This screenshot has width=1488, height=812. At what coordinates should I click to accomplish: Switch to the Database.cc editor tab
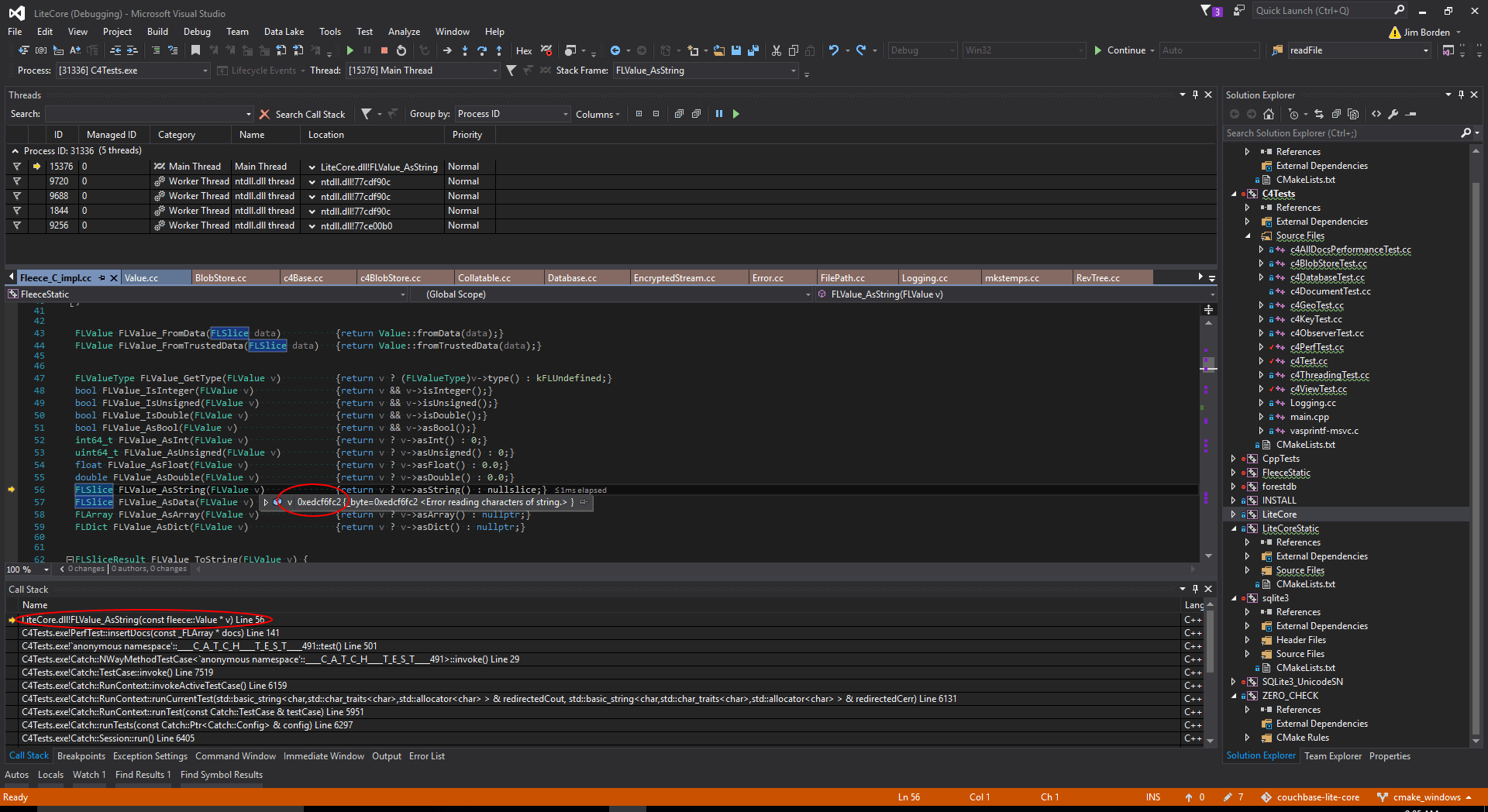572,278
